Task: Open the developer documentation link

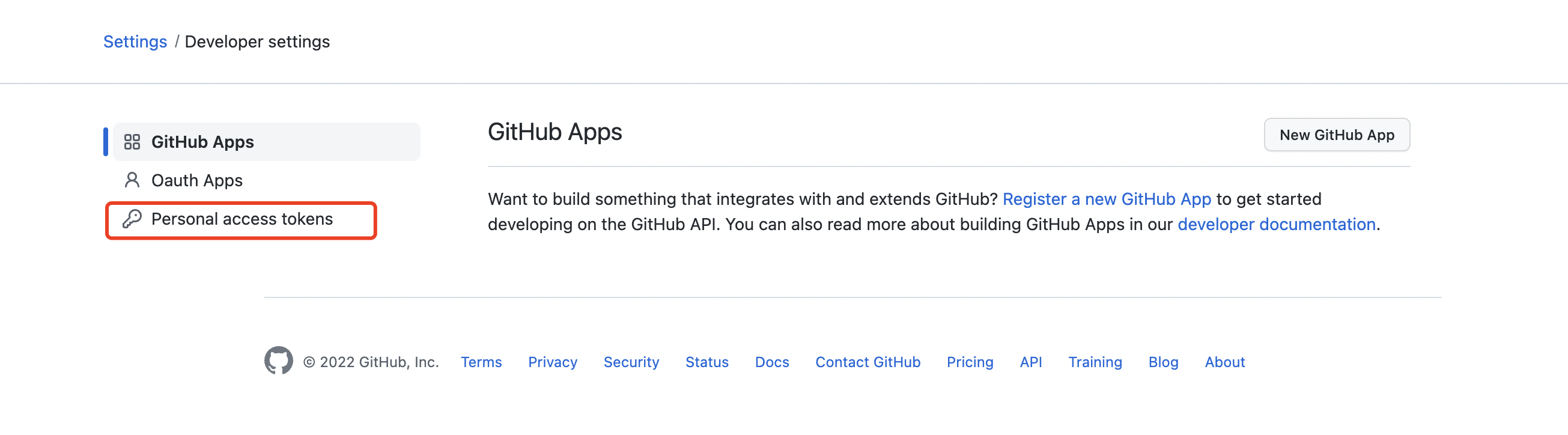Action: 1277,225
